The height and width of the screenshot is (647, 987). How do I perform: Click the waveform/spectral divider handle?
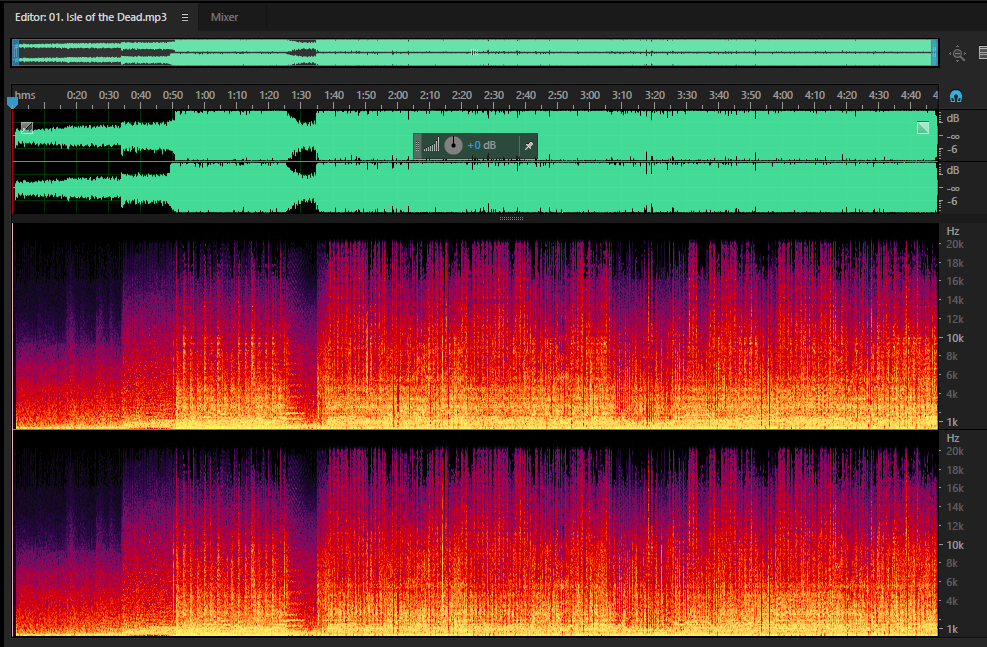[511, 218]
